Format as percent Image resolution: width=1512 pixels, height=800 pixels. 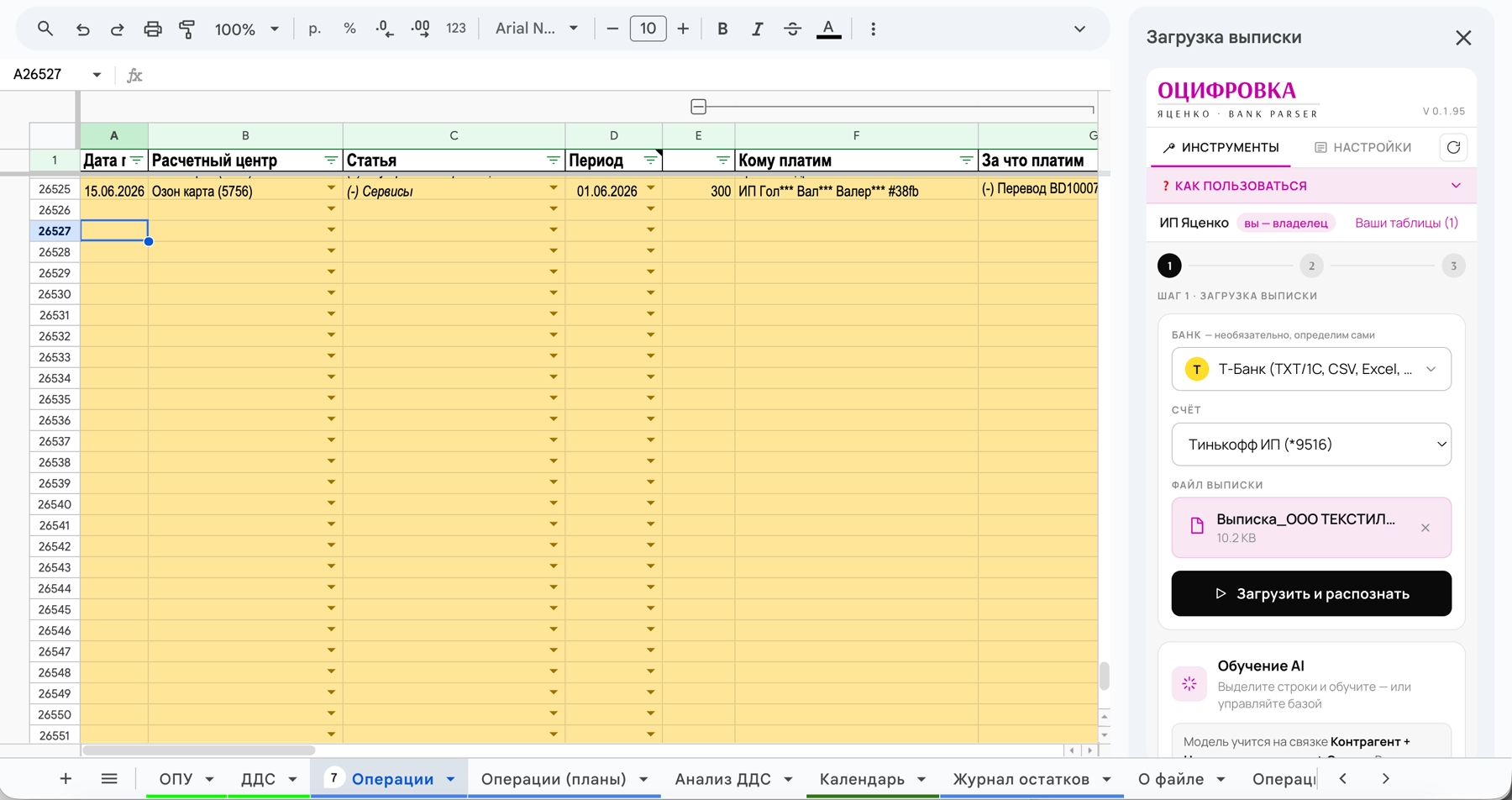coord(349,29)
